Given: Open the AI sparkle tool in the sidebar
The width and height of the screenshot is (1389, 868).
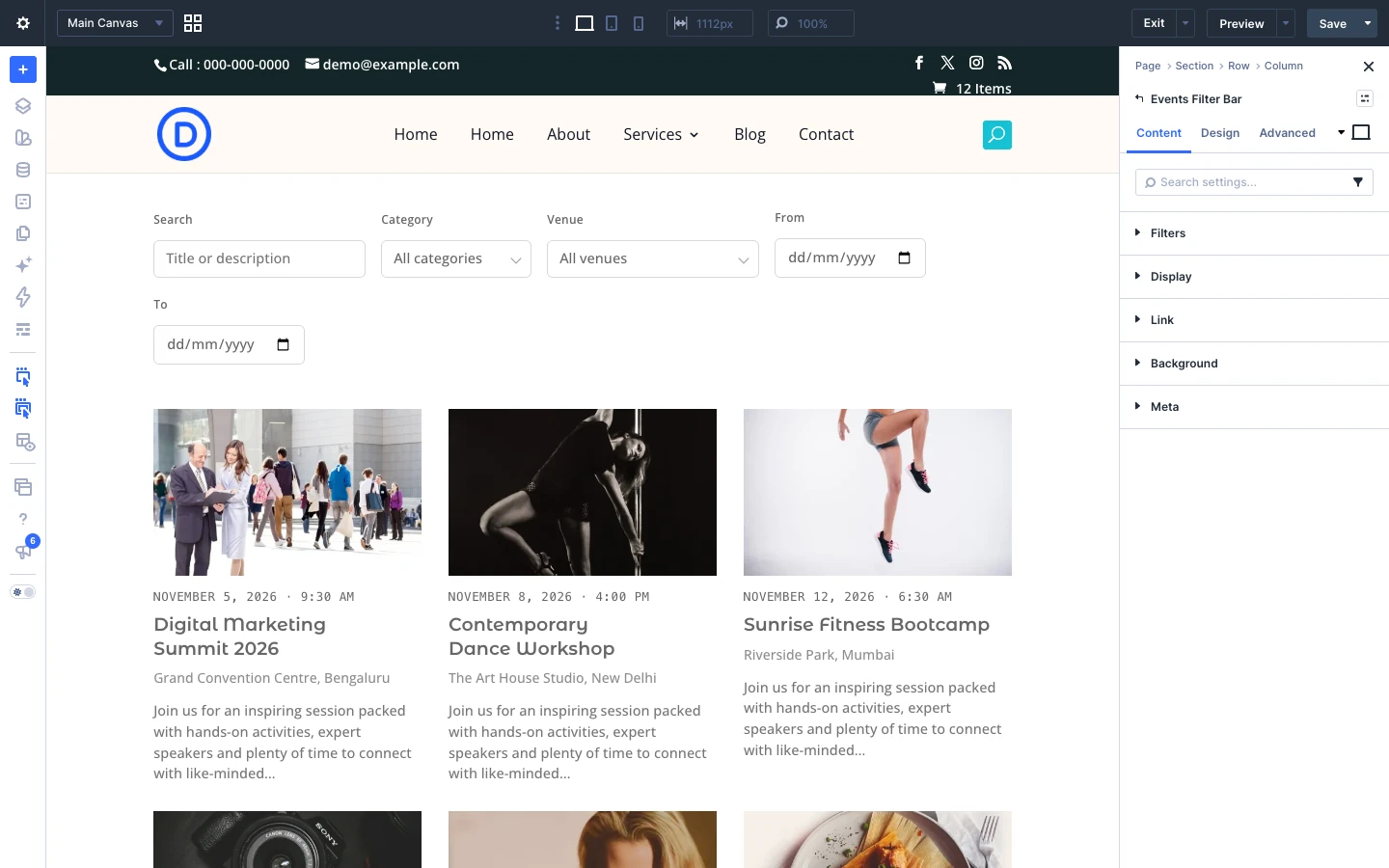Looking at the screenshot, I should tap(23, 264).
